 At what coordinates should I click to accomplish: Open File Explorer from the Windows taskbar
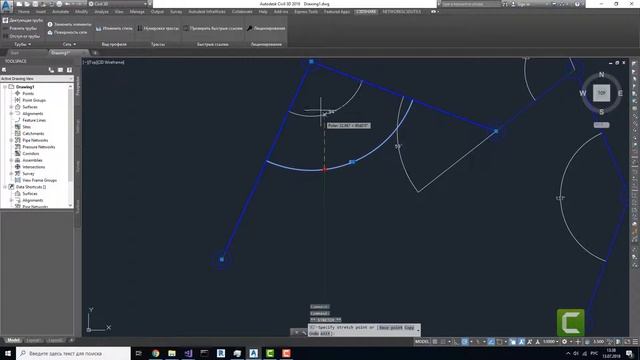(x=172, y=353)
